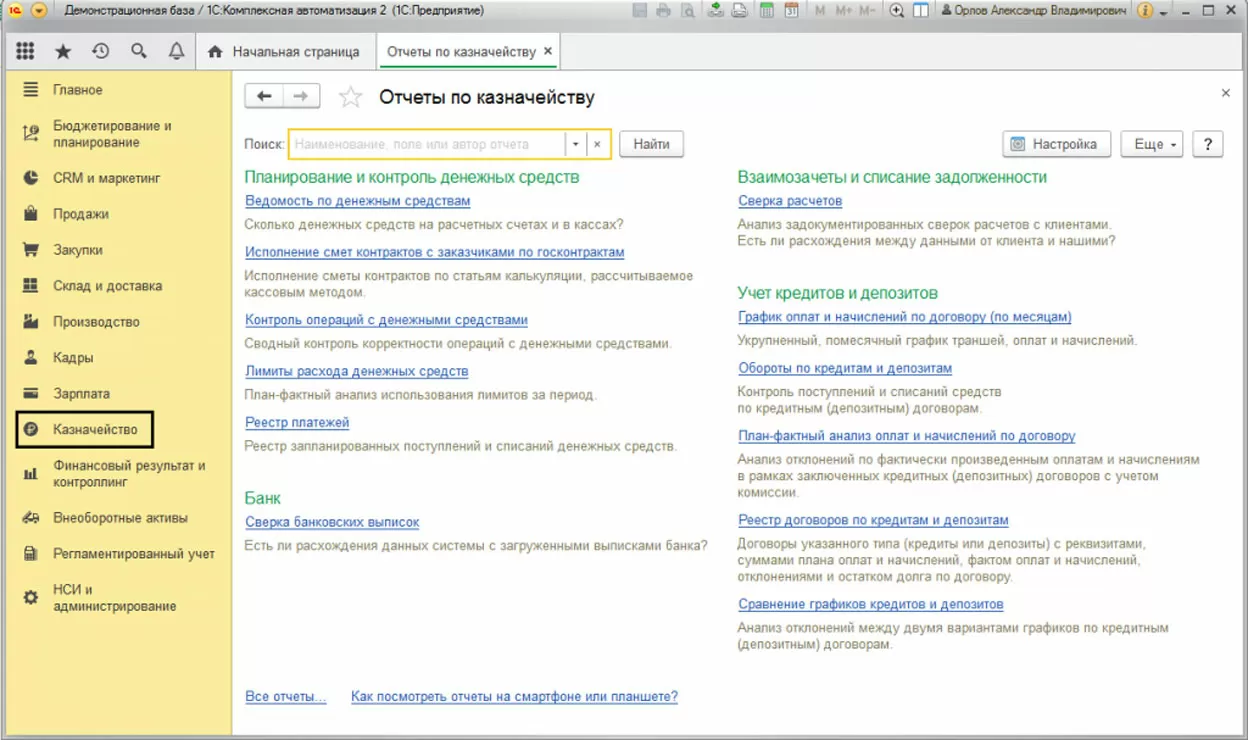Open Финансовый результат и контроллинг section
The image size is (1248, 740).
(x=128, y=474)
